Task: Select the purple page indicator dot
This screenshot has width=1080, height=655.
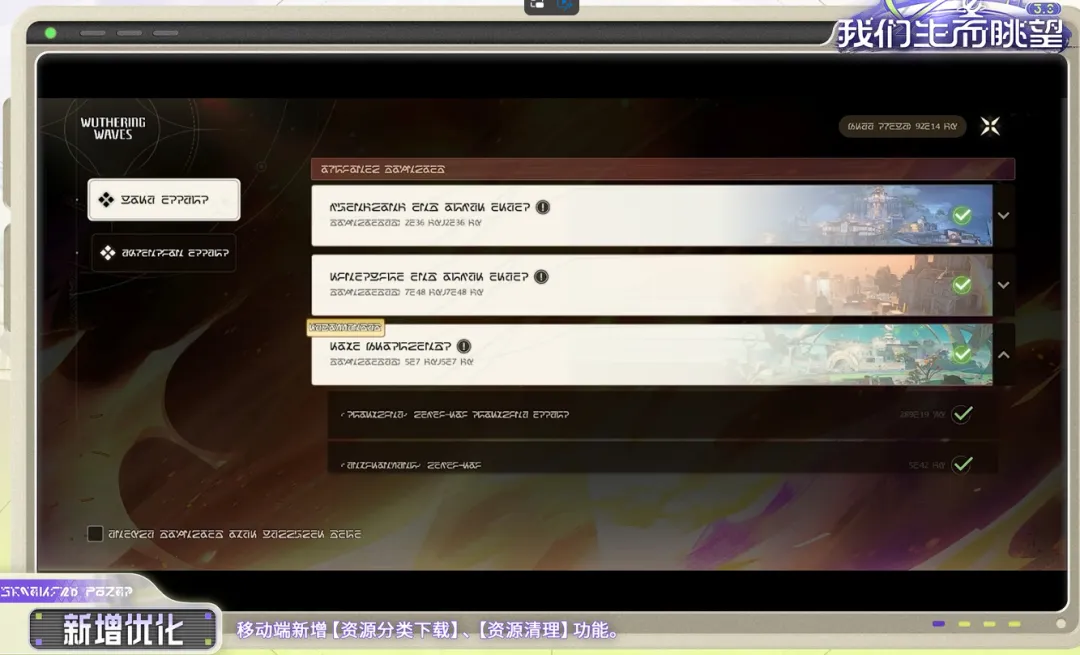Action: pyautogui.click(x=938, y=624)
